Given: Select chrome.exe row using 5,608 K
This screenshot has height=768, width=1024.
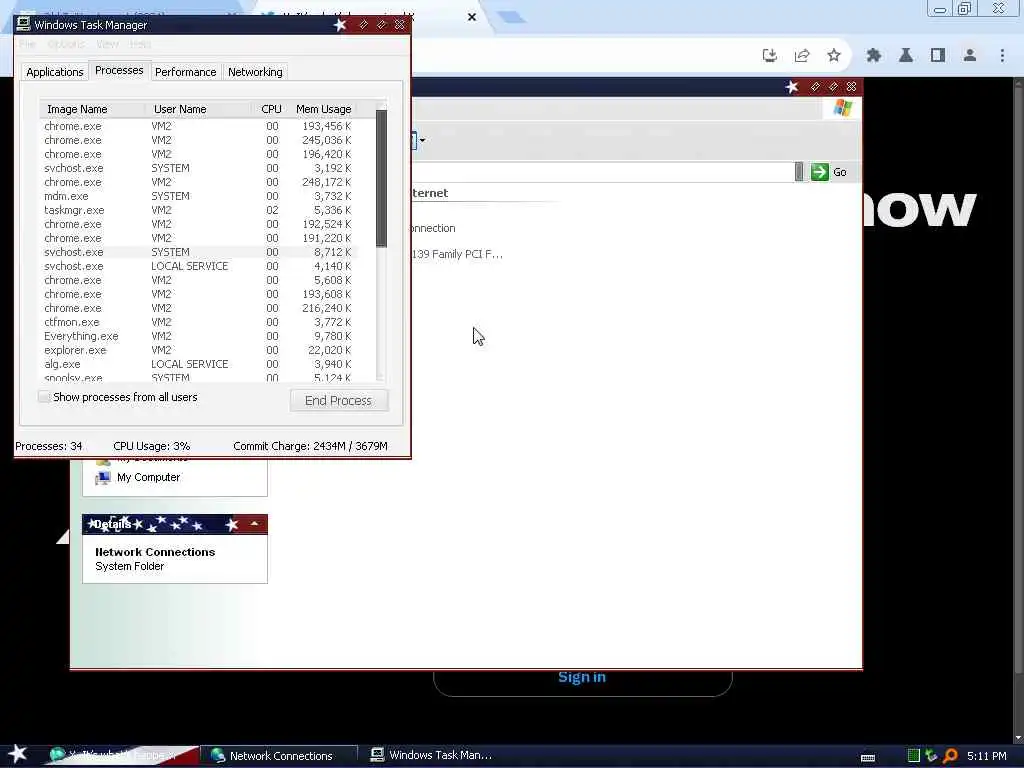Looking at the screenshot, I should 198,280.
